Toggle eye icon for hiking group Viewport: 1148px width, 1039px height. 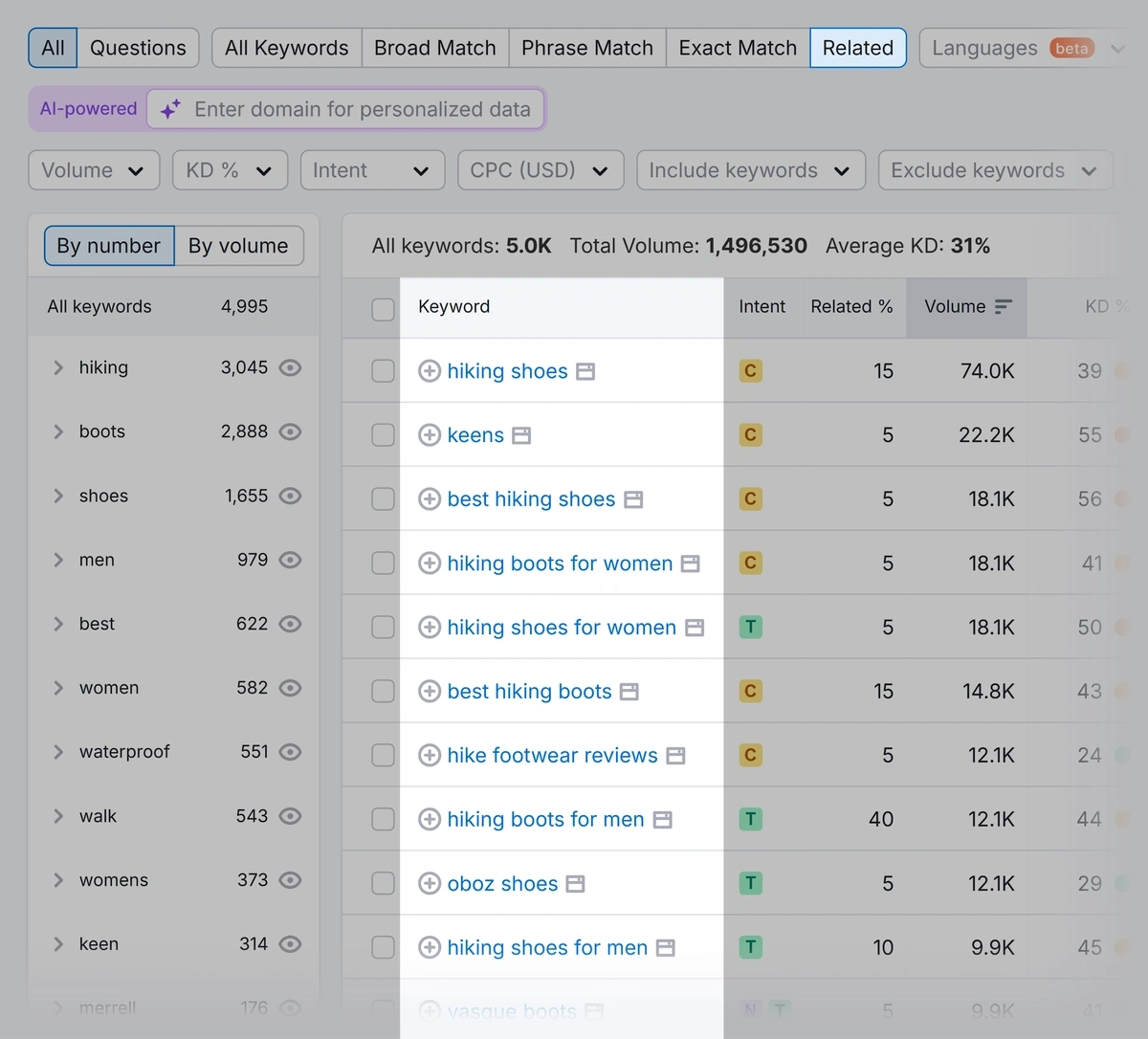(290, 367)
